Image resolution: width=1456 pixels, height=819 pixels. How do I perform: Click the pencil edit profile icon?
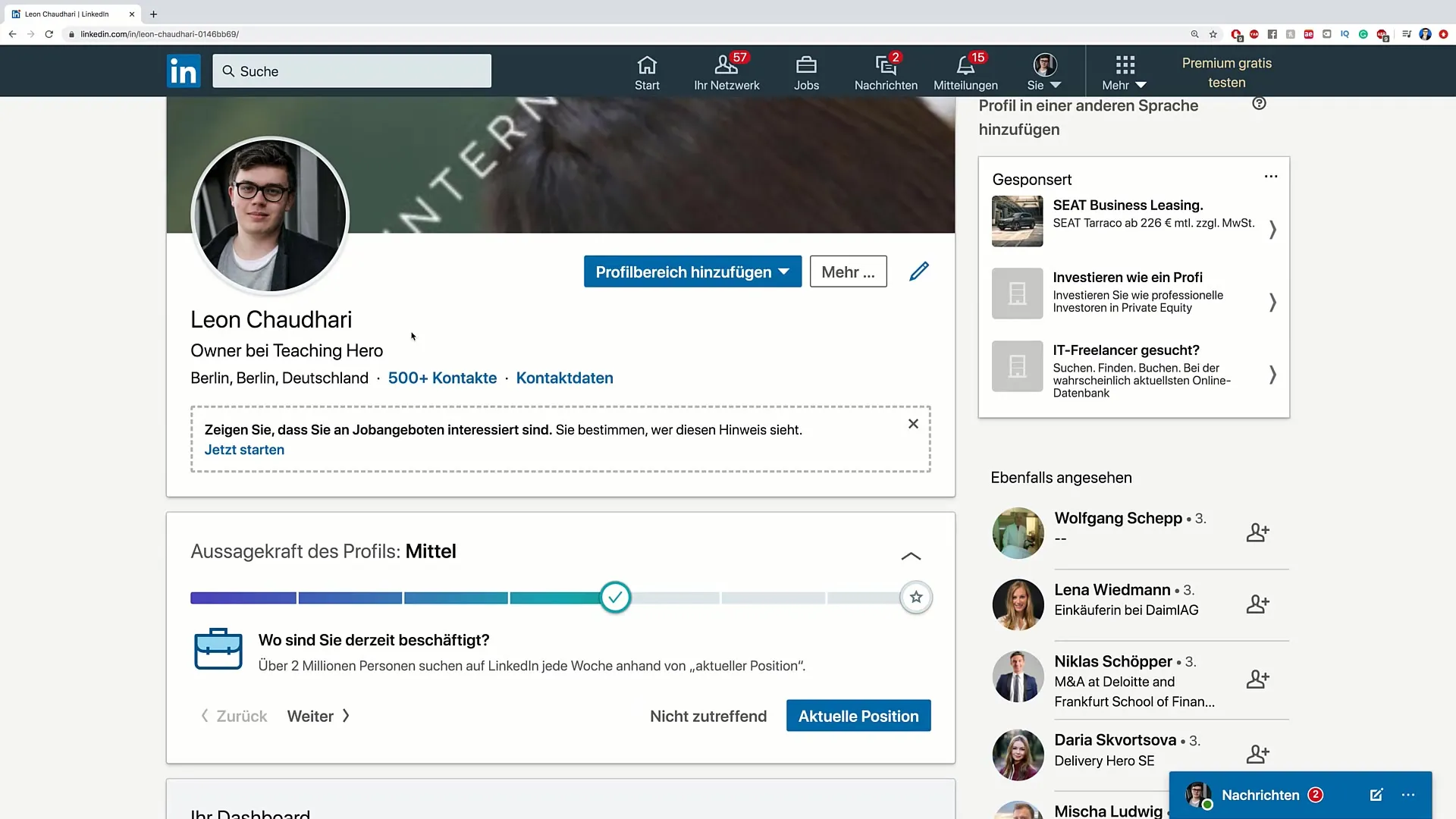point(918,271)
